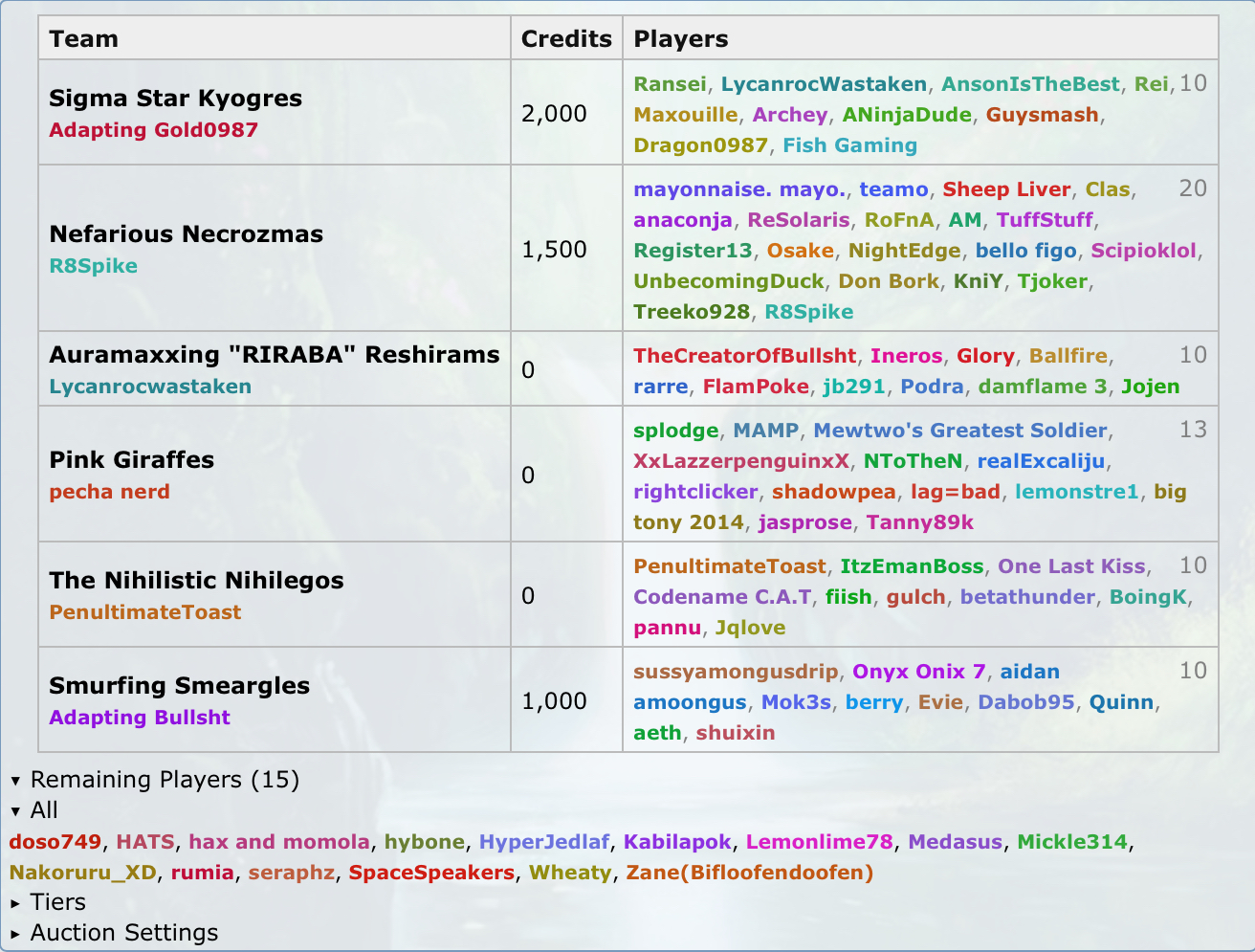Viewport: 1255px width, 952px height.
Task: Click remaining player Zane(Bifloofendoofen)
Action: pos(750,873)
